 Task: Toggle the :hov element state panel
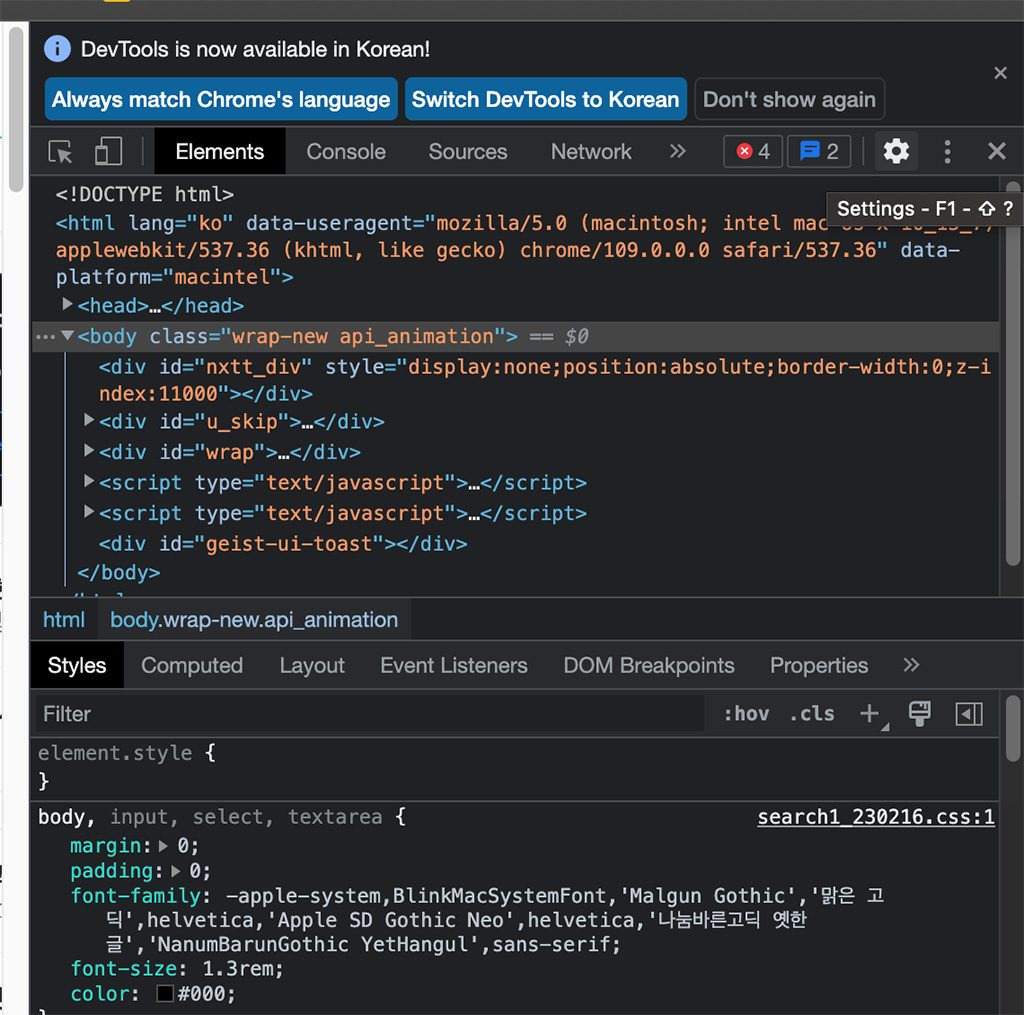[x=746, y=714]
